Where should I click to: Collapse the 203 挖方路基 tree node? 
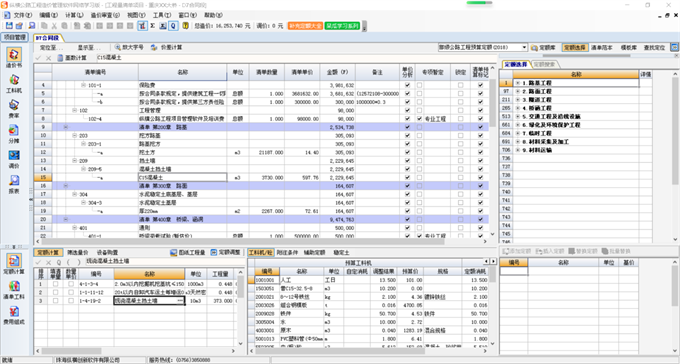[x=75, y=135]
